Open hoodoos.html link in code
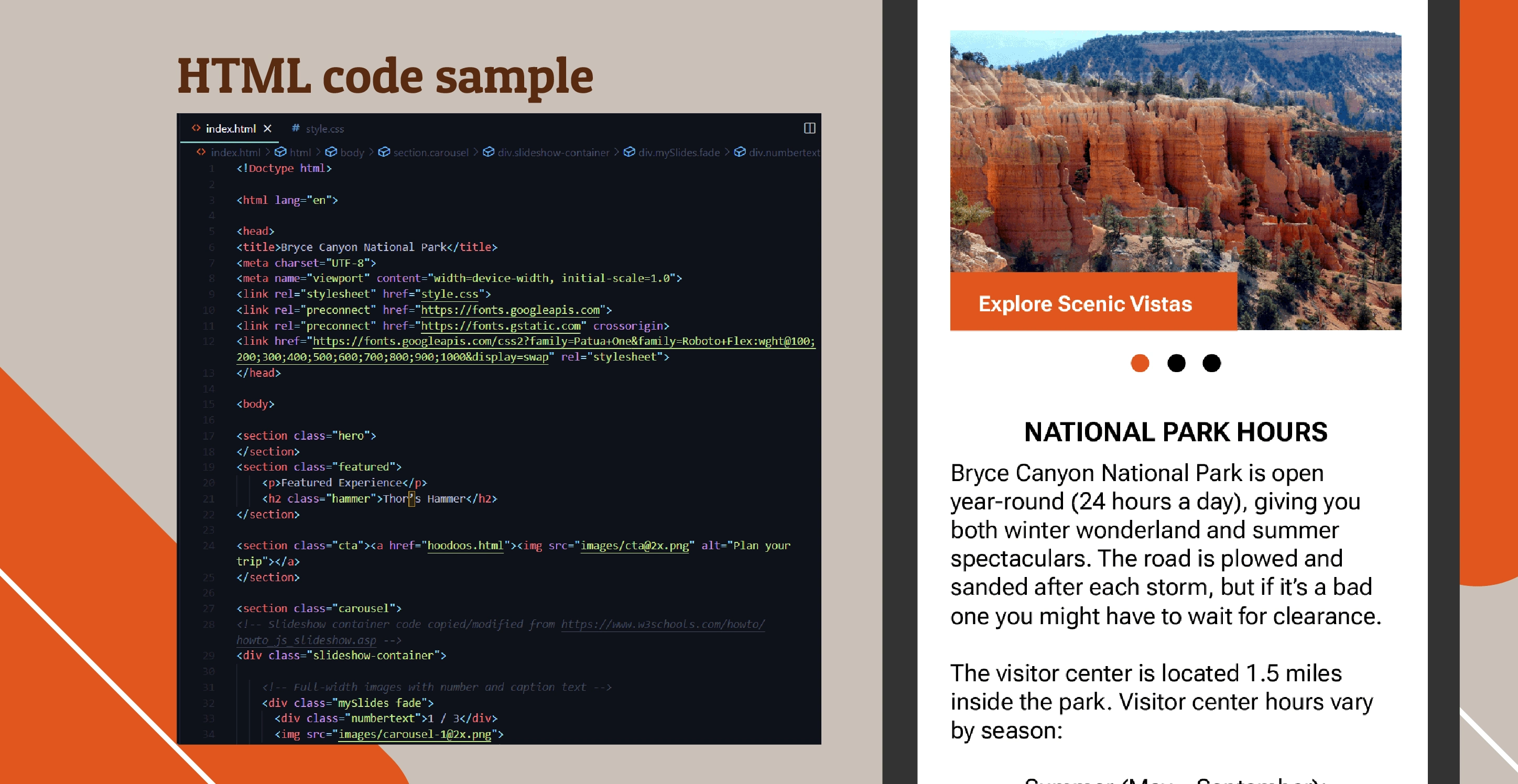 465,546
